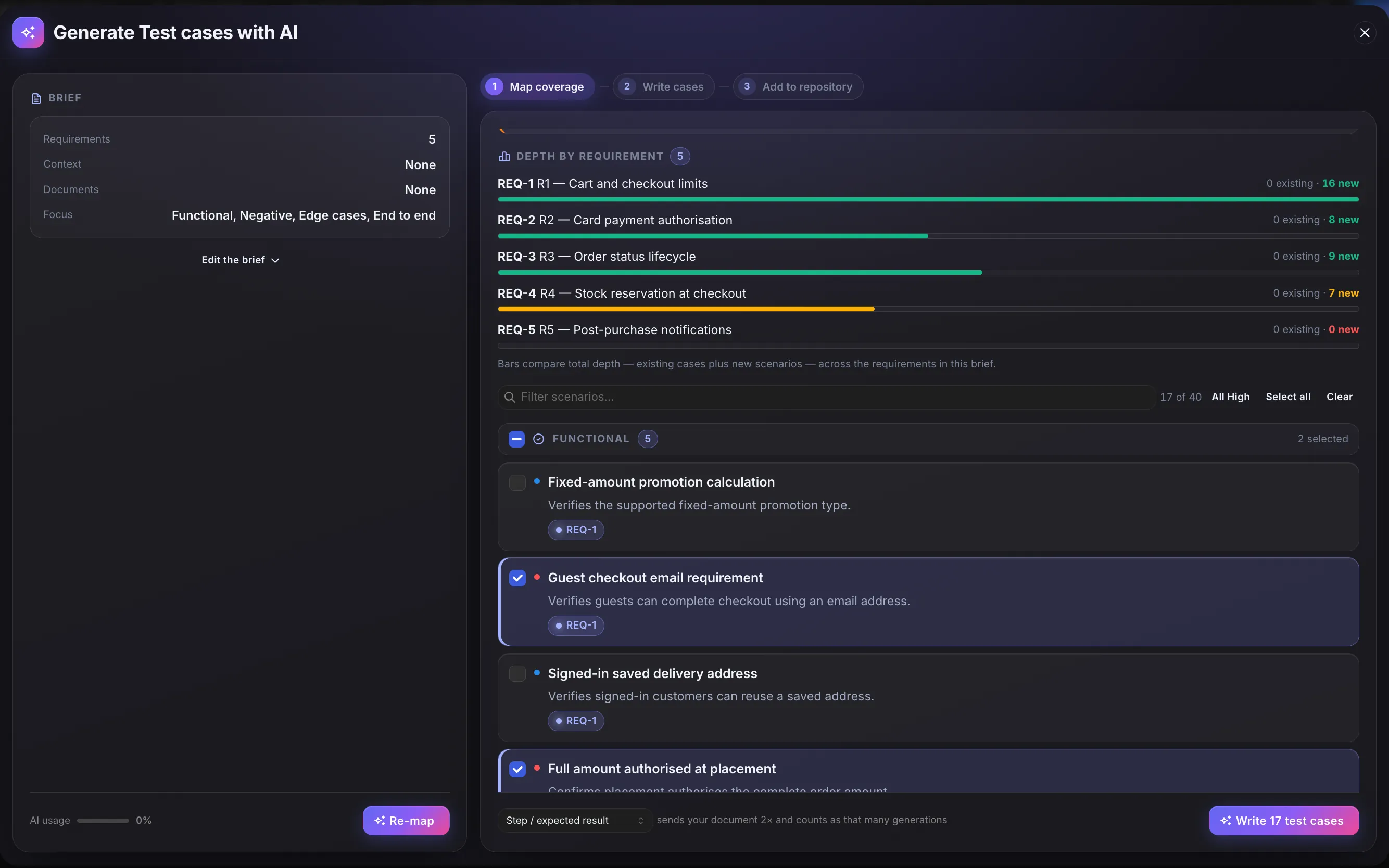Click the Guest checkout email requirement title
The image size is (1389, 868).
[x=655, y=578]
